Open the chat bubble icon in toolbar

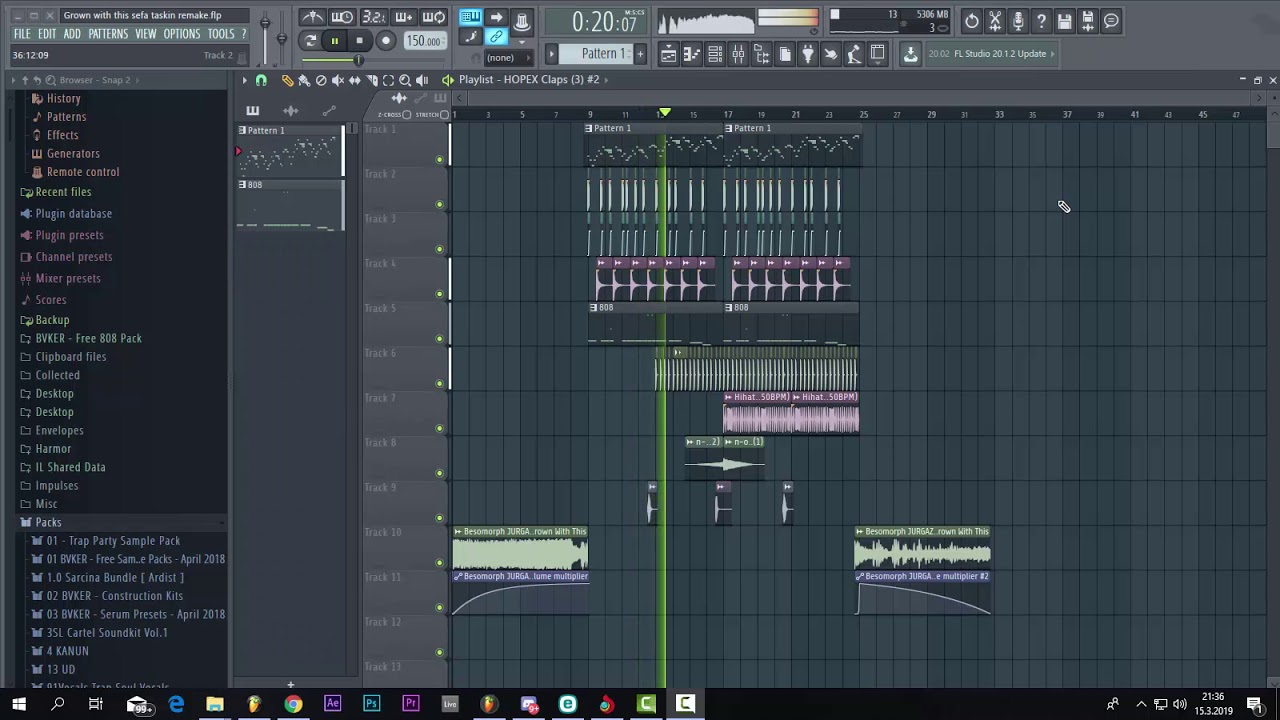click(x=1111, y=21)
